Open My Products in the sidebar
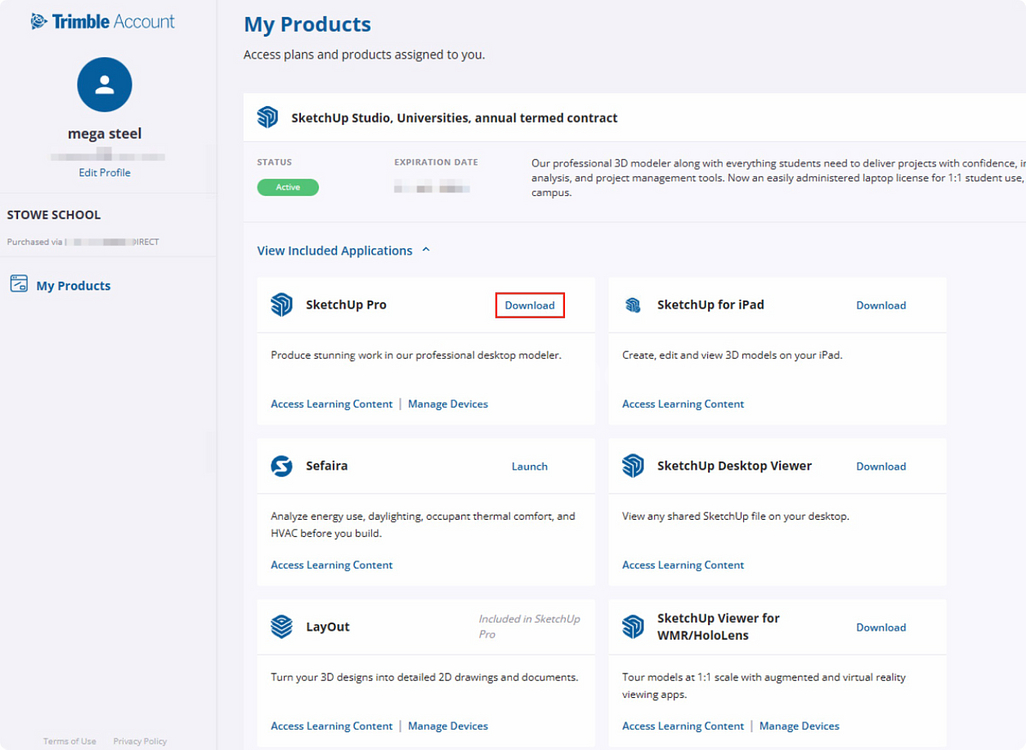This screenshot has height=750, width=1026. (73, 286)
